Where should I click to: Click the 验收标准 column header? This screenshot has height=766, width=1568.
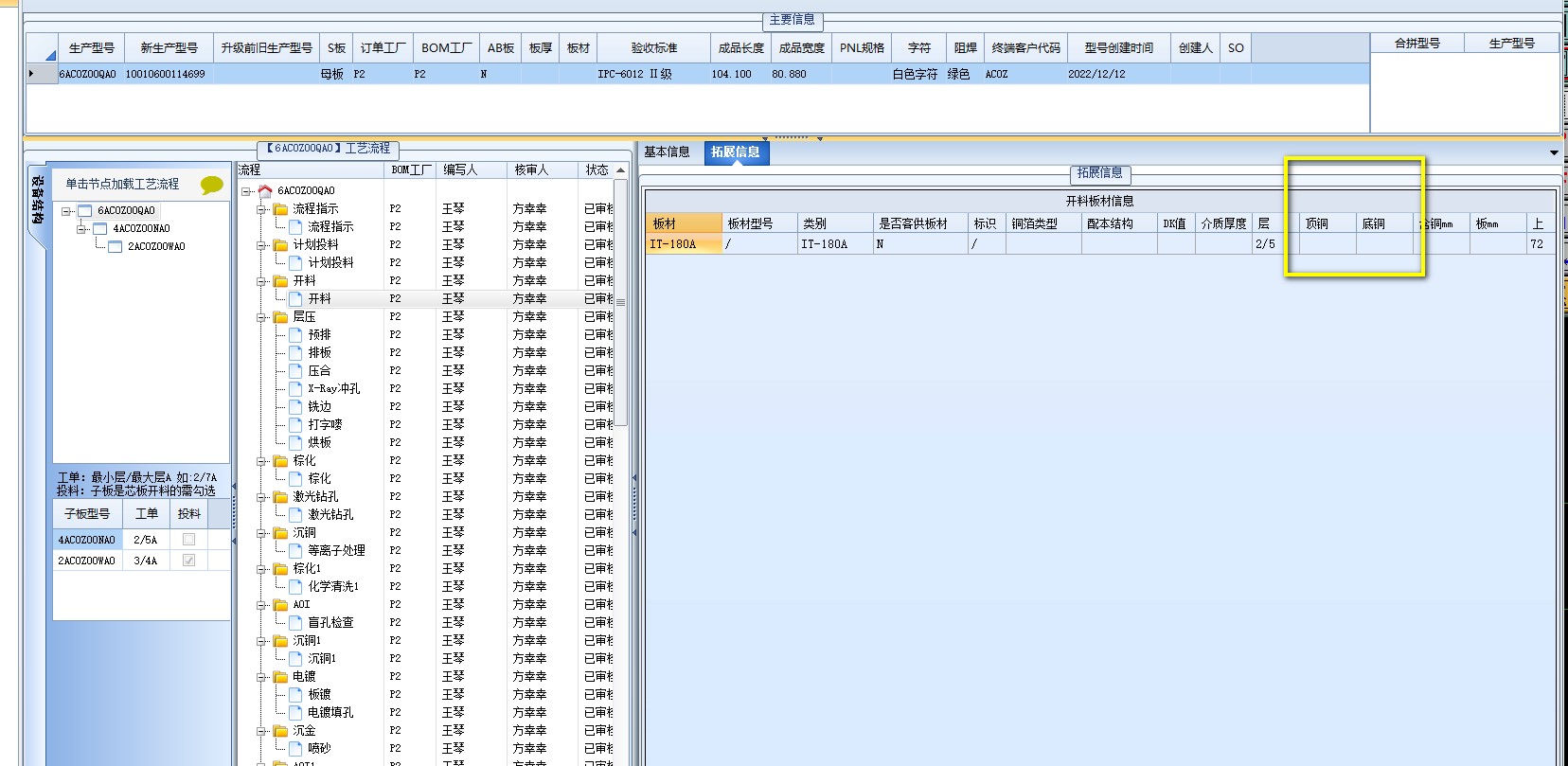click(654, 48)
